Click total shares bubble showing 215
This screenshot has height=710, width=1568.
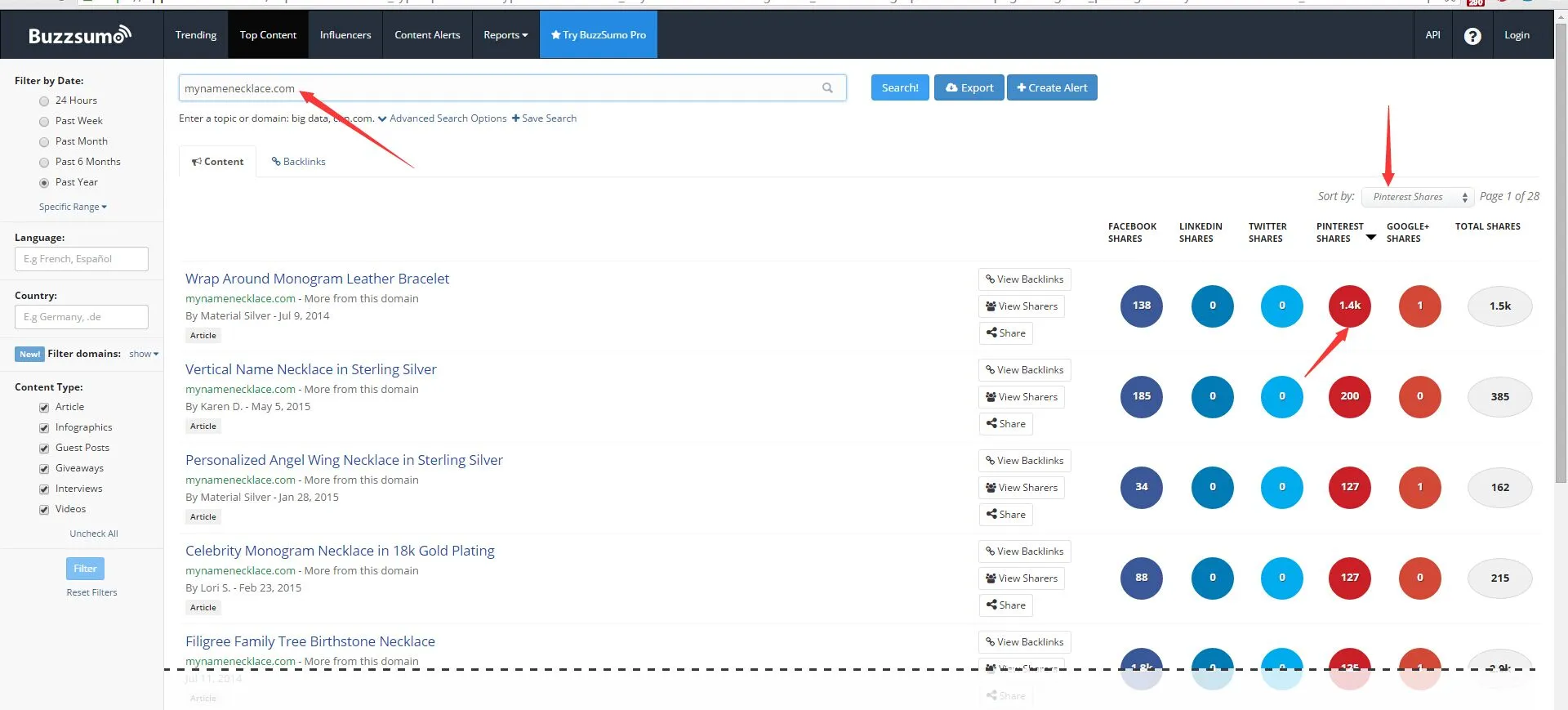pyautogui.click(x=1500, y=578)
